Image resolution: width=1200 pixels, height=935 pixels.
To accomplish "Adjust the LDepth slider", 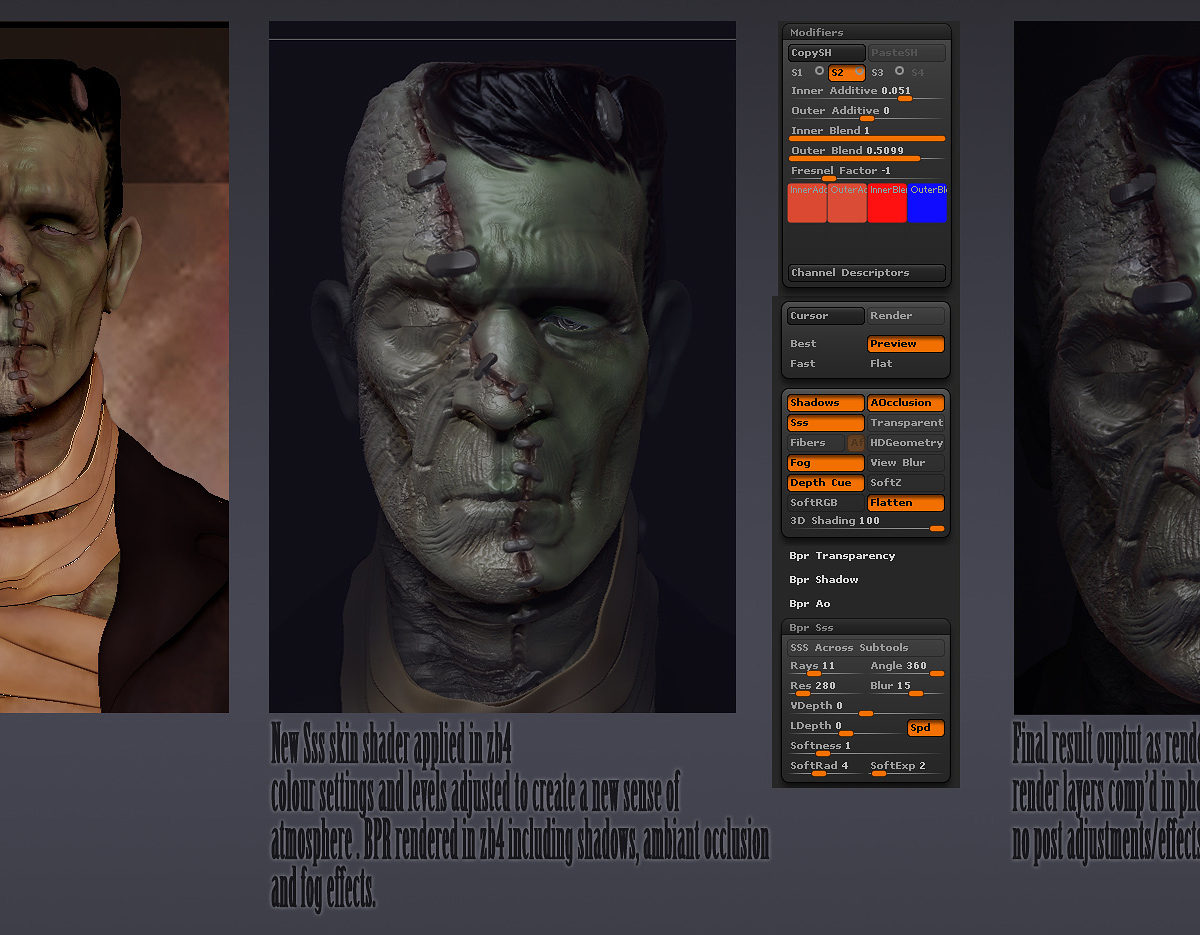I will (846, 728).
